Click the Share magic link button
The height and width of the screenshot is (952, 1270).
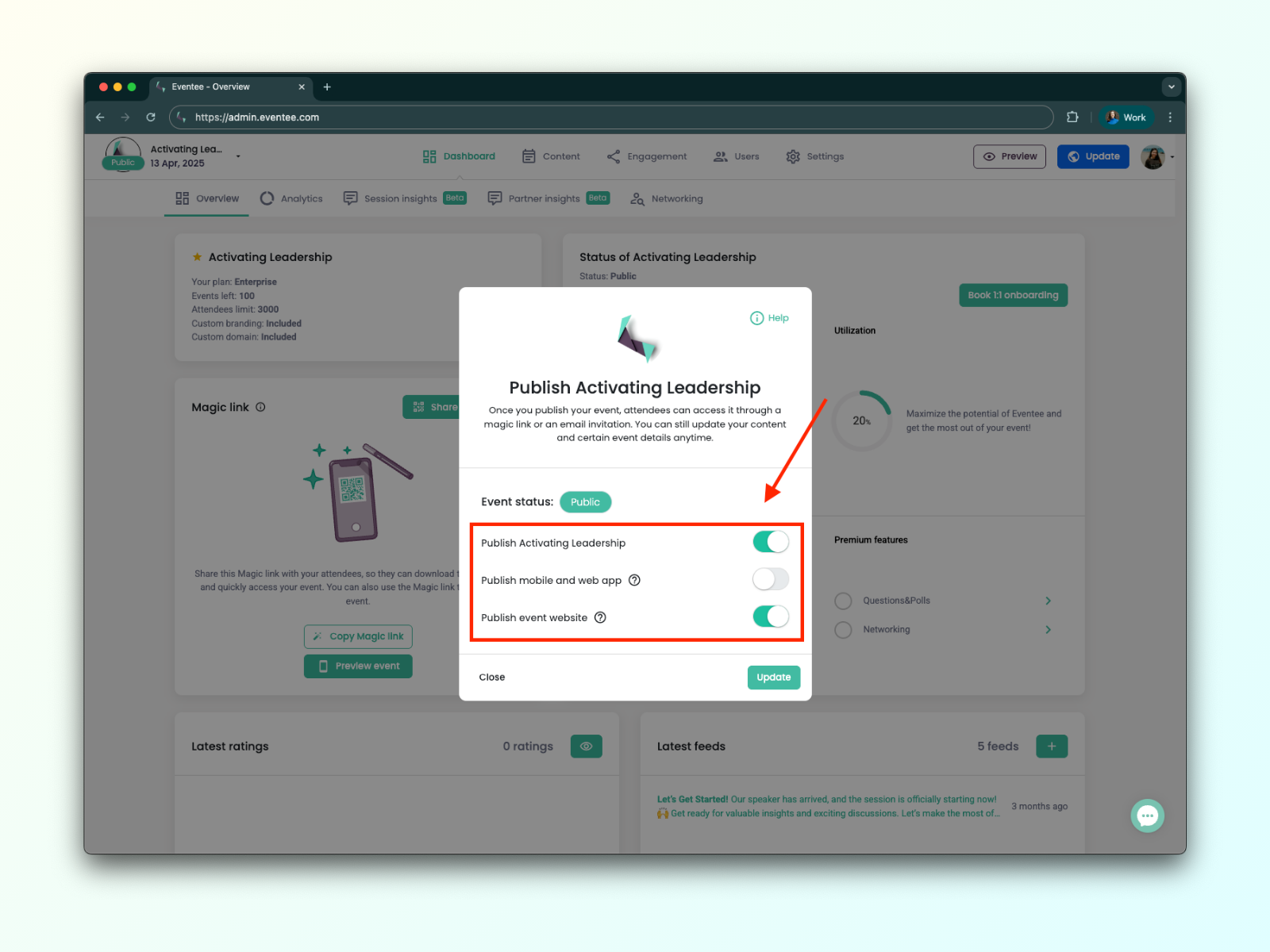[x=432, y=407]
